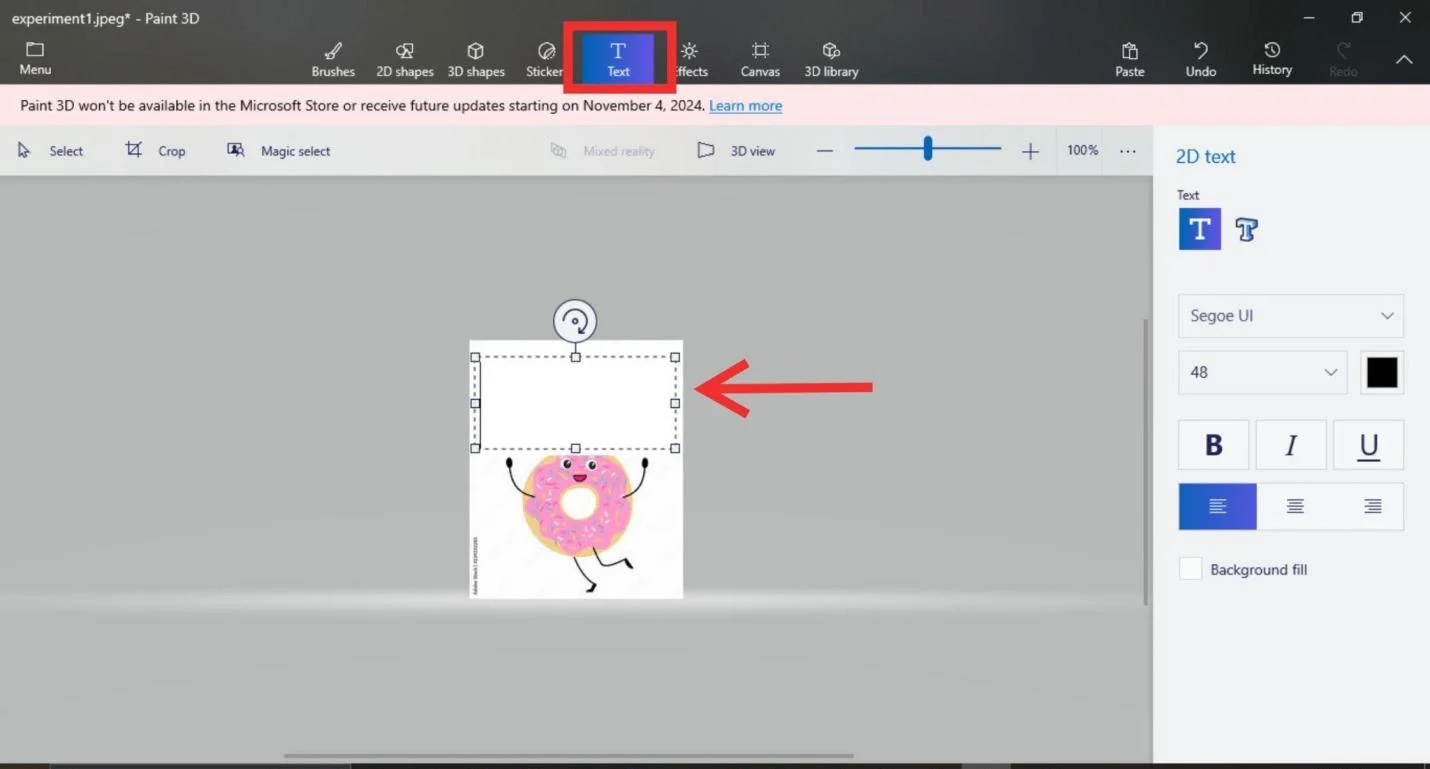Select the Text tool tab

(x=618, y=59)
